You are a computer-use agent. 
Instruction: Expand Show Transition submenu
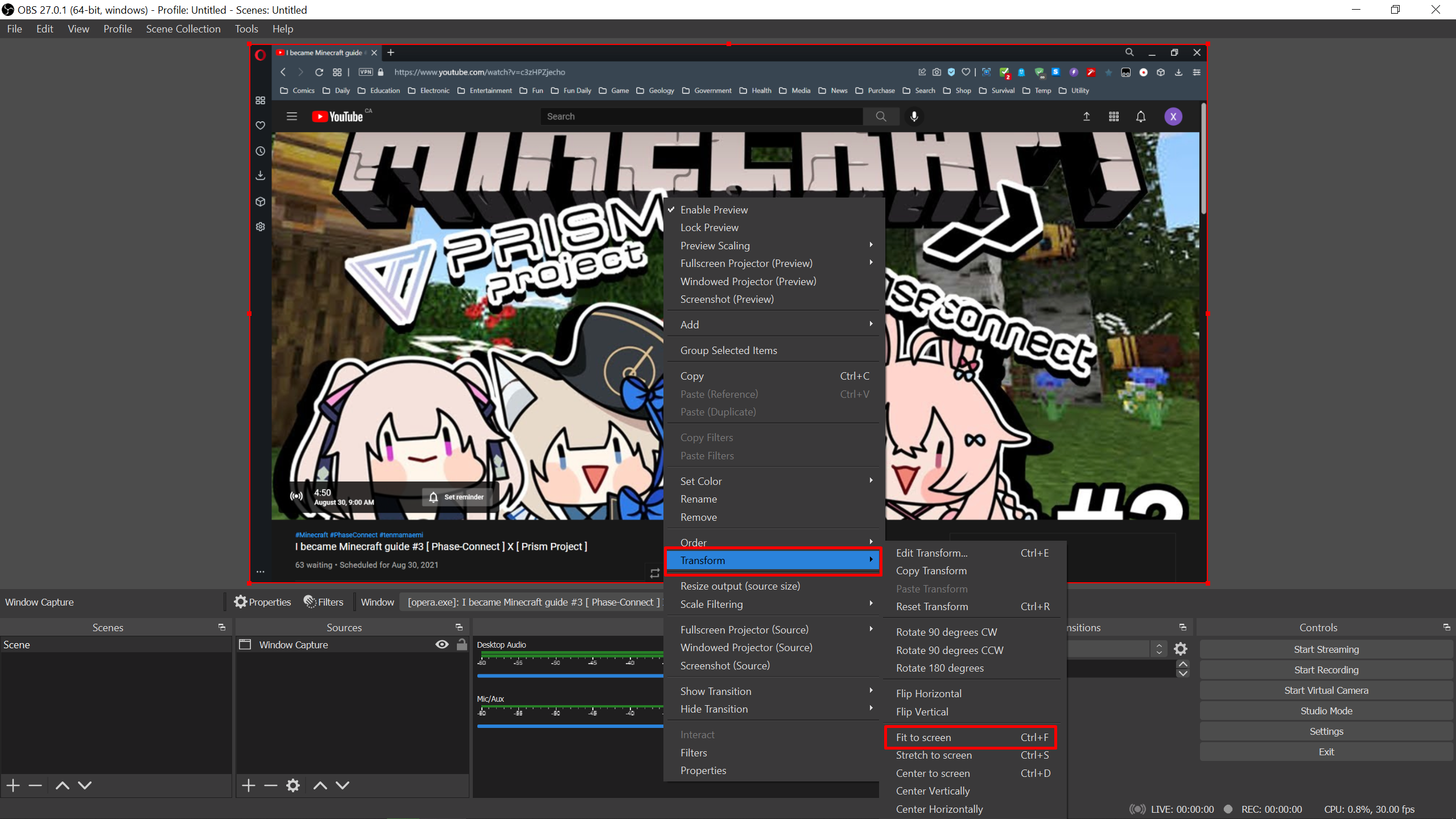pos(773,691)
